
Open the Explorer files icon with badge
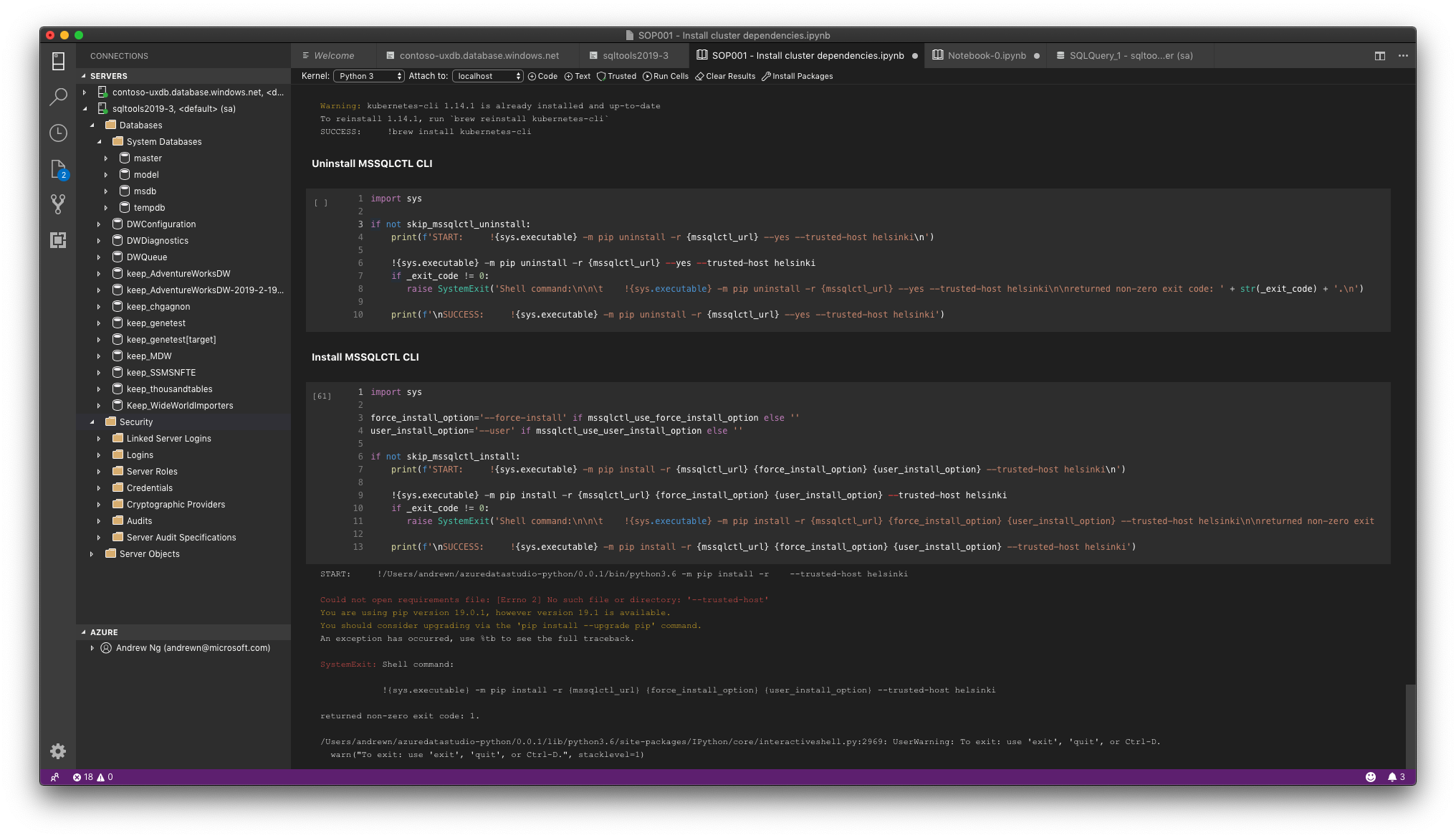click(58, 169)
